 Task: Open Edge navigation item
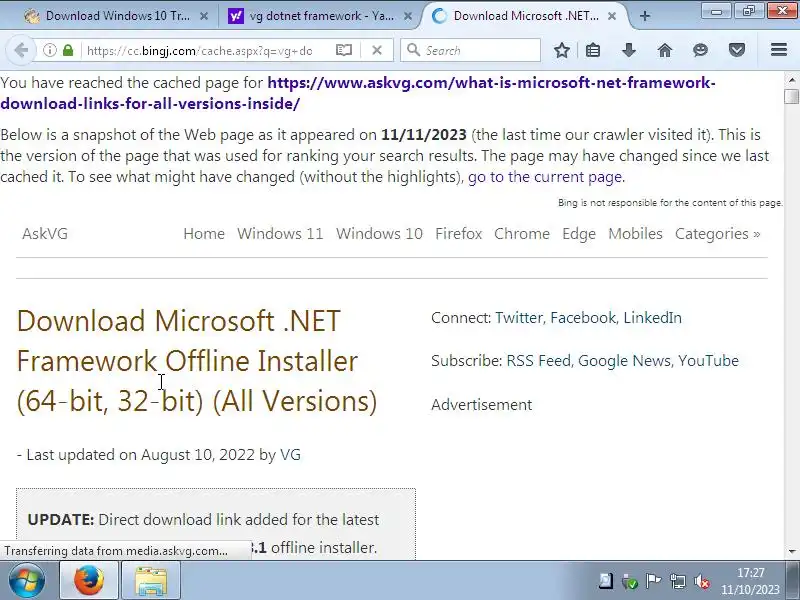point(579,234)
